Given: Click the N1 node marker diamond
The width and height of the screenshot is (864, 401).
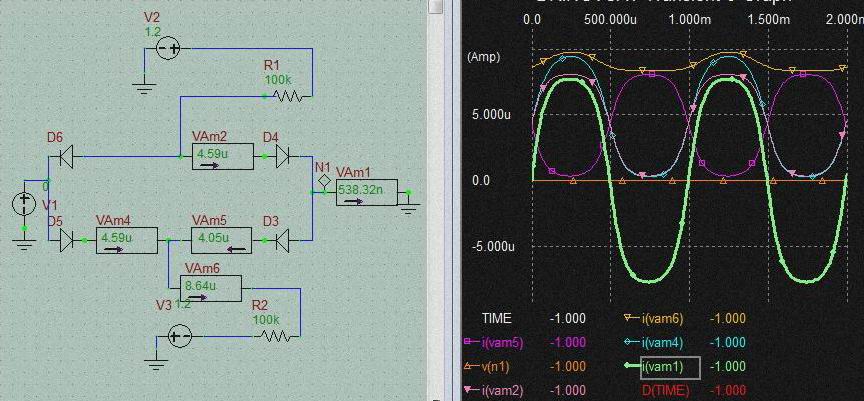Looking at the screenshot, I should tap(325, 180).
